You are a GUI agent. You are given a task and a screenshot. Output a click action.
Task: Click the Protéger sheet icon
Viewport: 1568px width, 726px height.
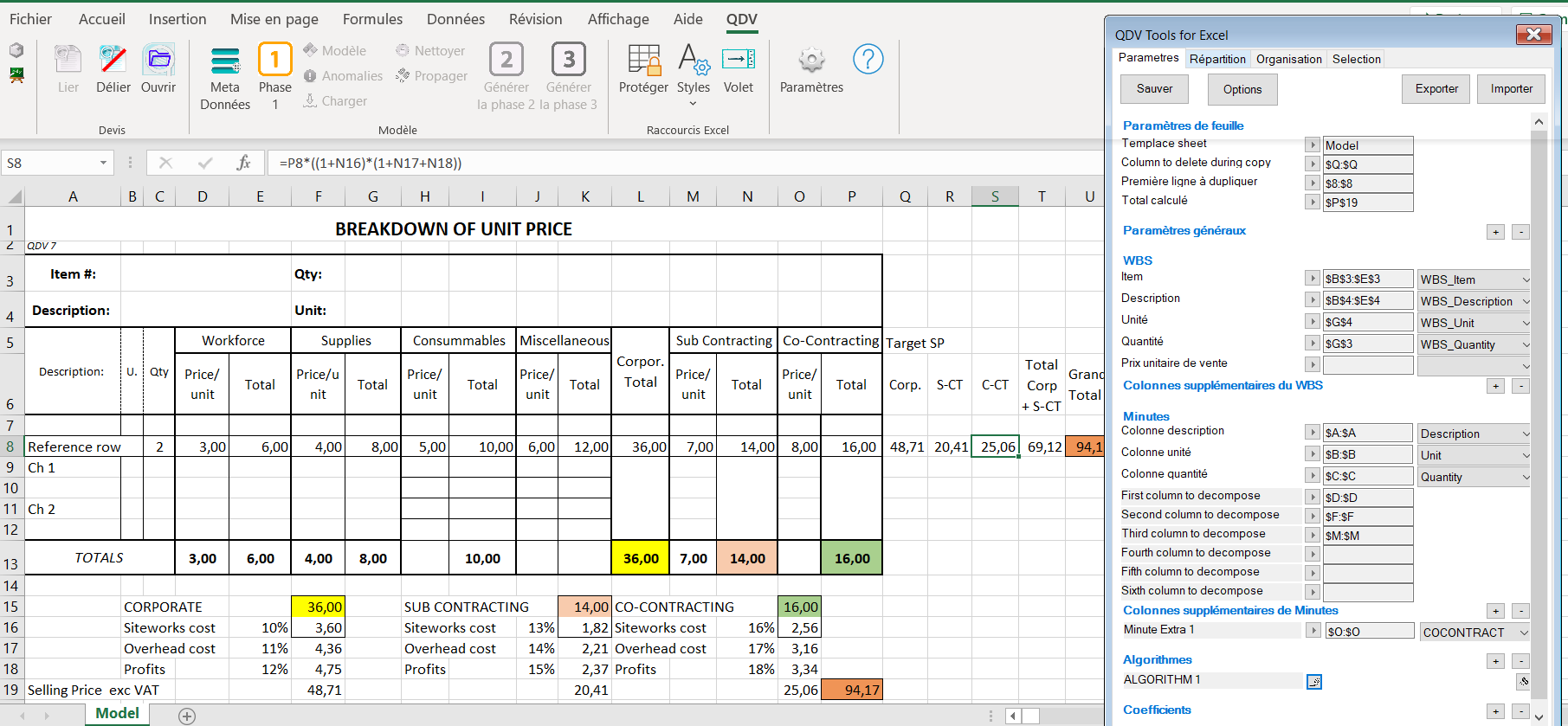(x=644, y=60)
